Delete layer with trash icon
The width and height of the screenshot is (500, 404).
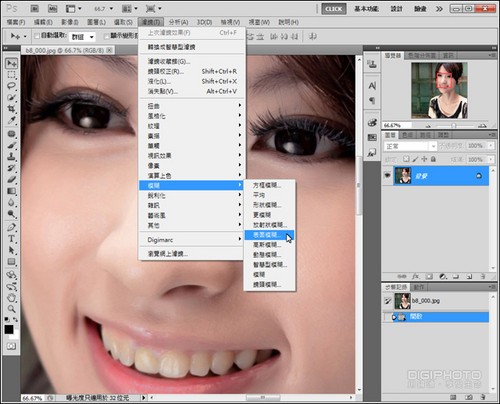(x=483, y=277)
